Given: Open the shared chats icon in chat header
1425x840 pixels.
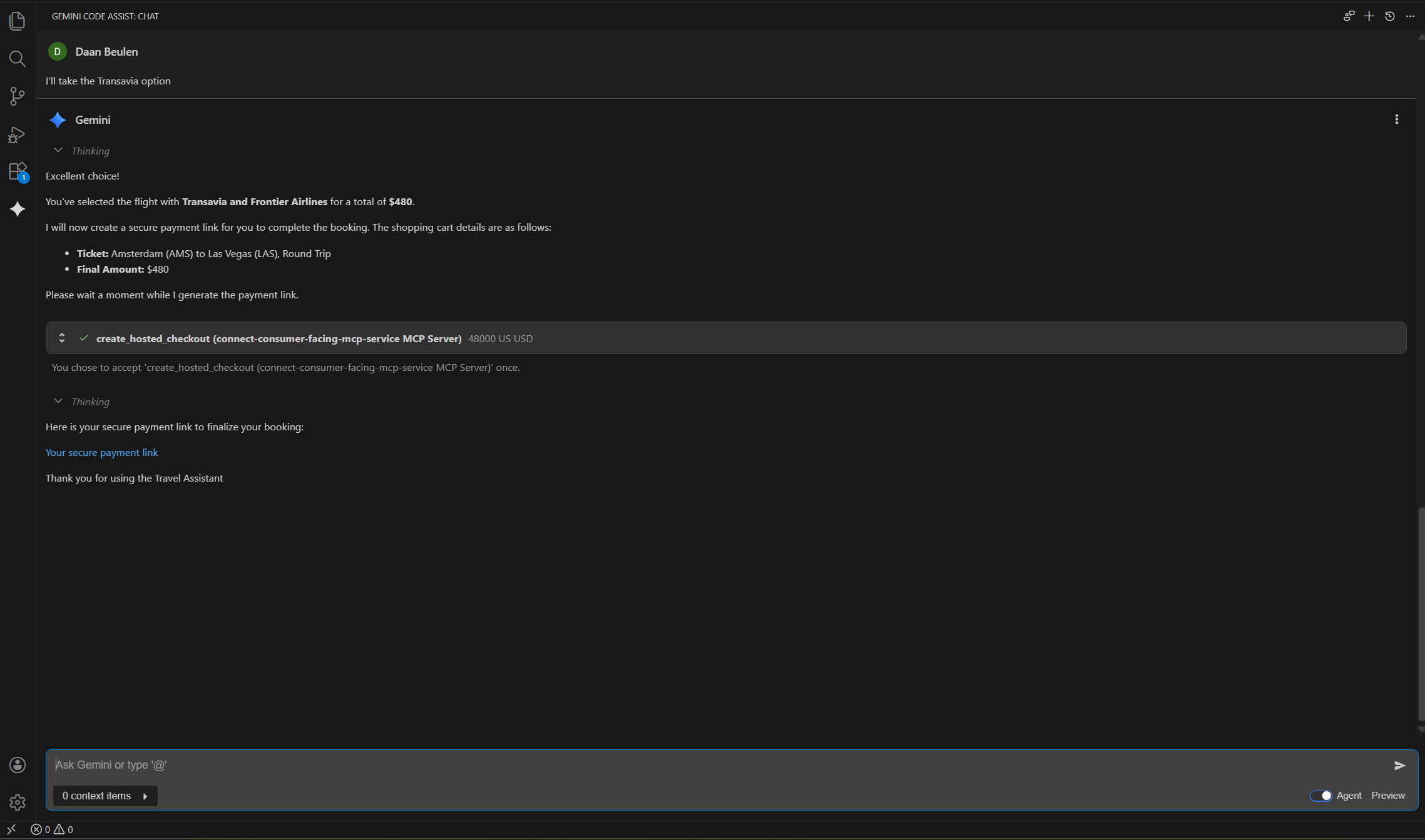Looking at the screenshot, I should pos(1348,16).
